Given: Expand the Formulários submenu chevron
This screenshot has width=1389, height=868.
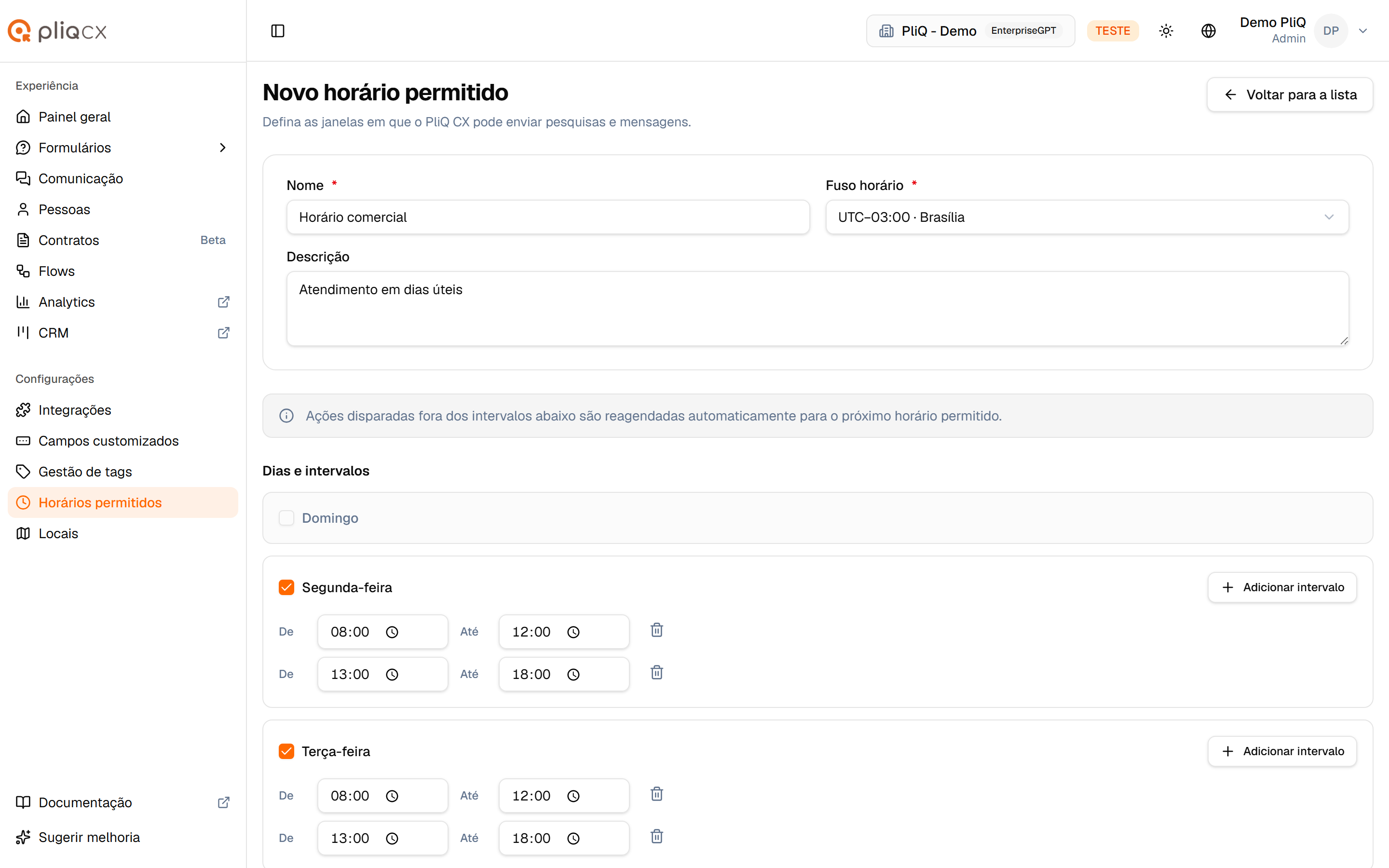Looking at the screenshot, I should coord(223,148).
